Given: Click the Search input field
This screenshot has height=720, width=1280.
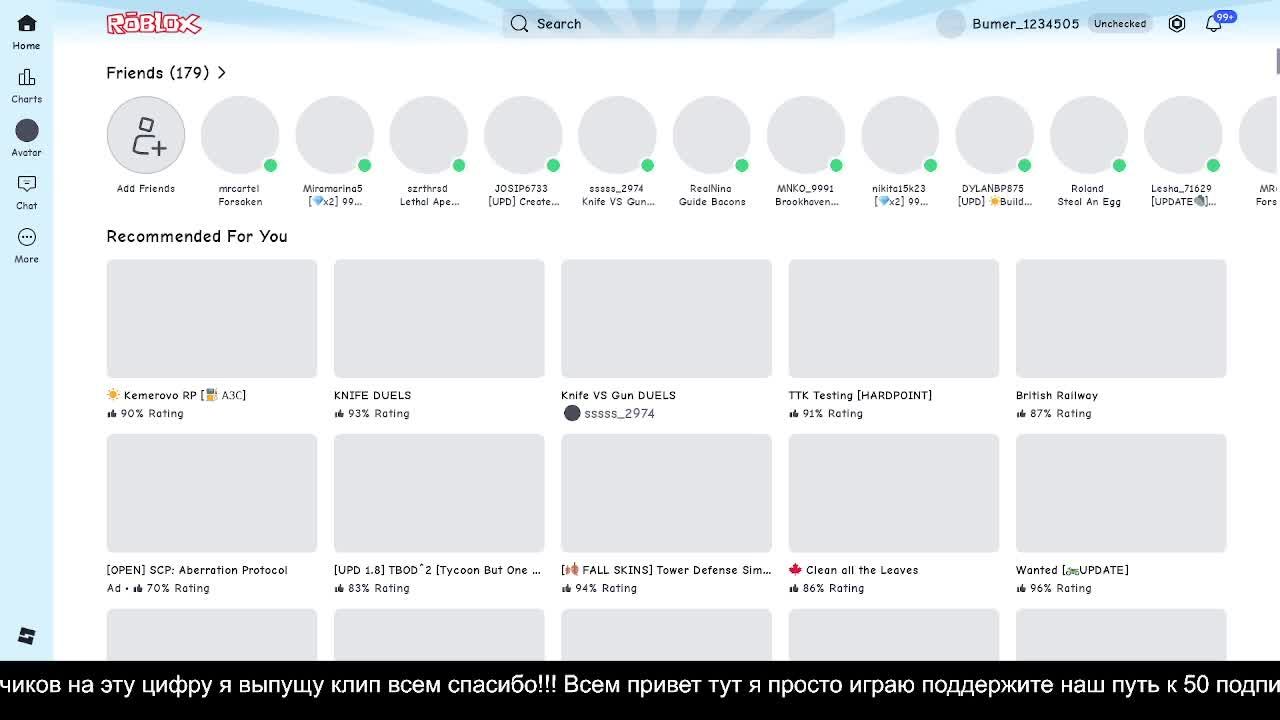Looking at the screenshot, I should [668, 24].
